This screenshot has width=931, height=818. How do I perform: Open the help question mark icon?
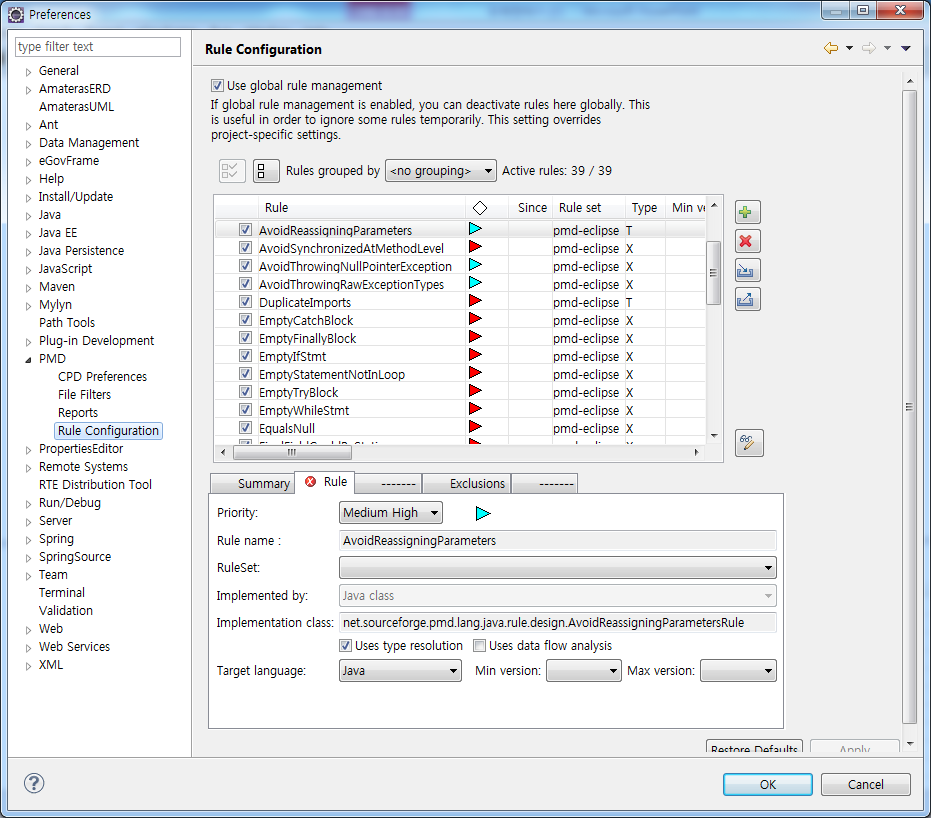pyautogui.click(x=34, y=784)
